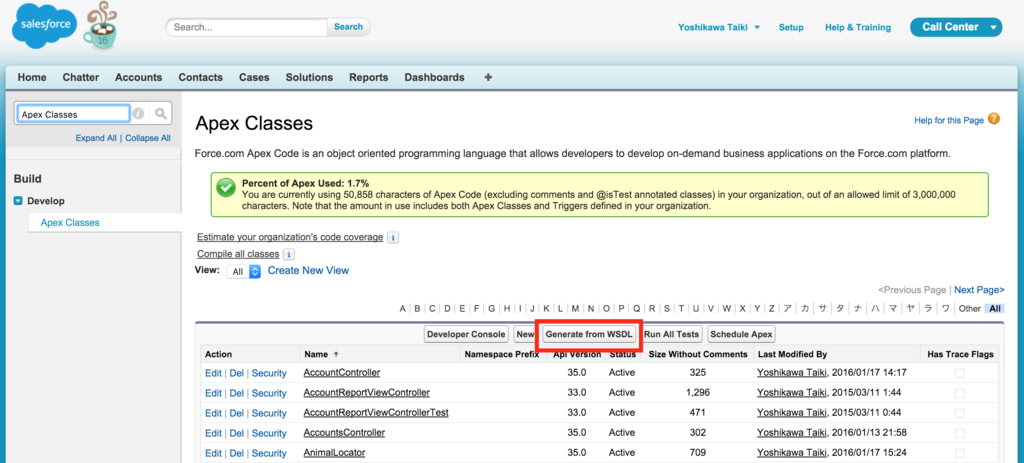Open the info icon in sidebar search
The height and width of the screenshot is (463, 1024).
138,114
